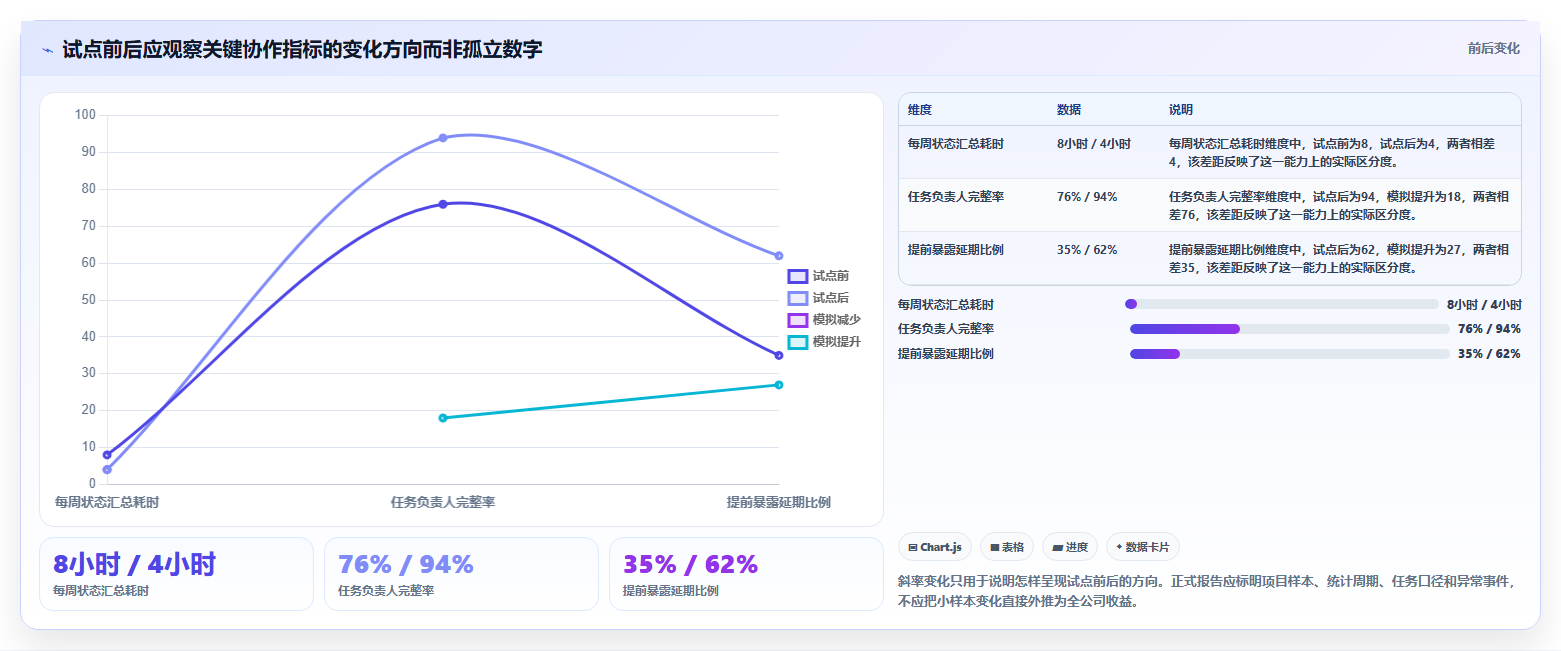Select the 试点后 data point at 62
This screenshot has width=1561, height=651.
click(779, 256)
